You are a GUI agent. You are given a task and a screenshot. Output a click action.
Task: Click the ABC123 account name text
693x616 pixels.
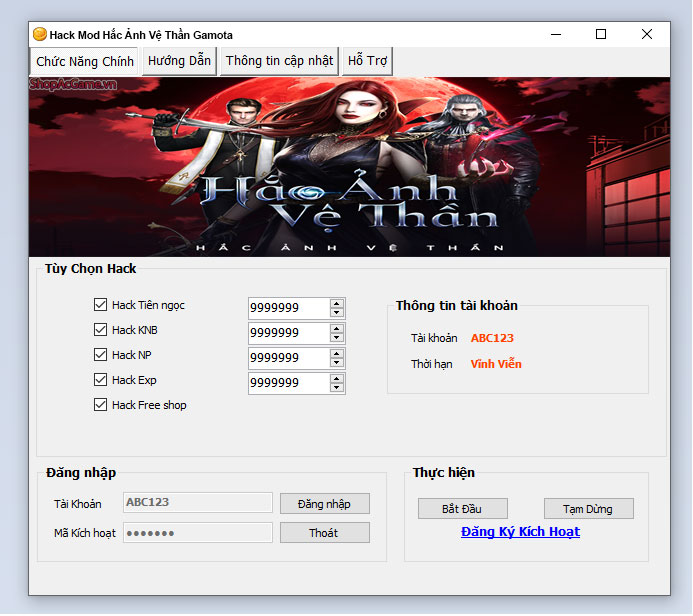[x=492, y=338]
